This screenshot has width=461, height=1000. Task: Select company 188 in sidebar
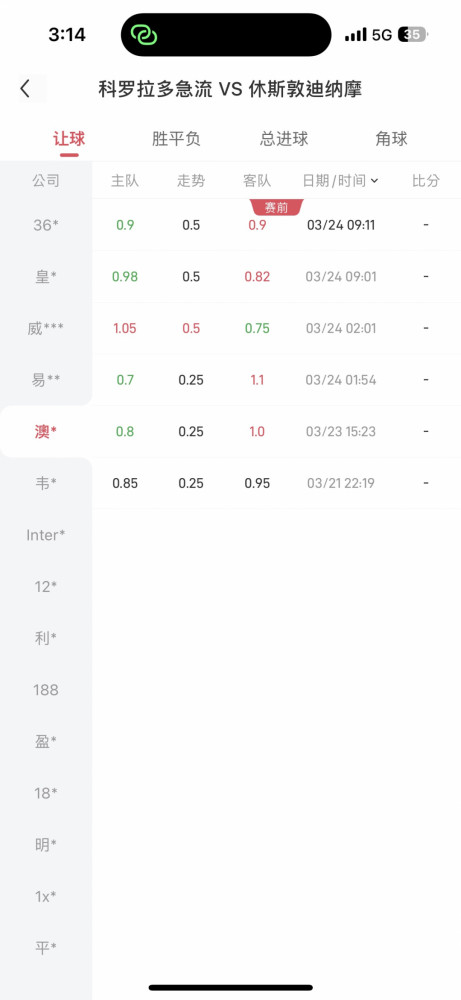46,689
